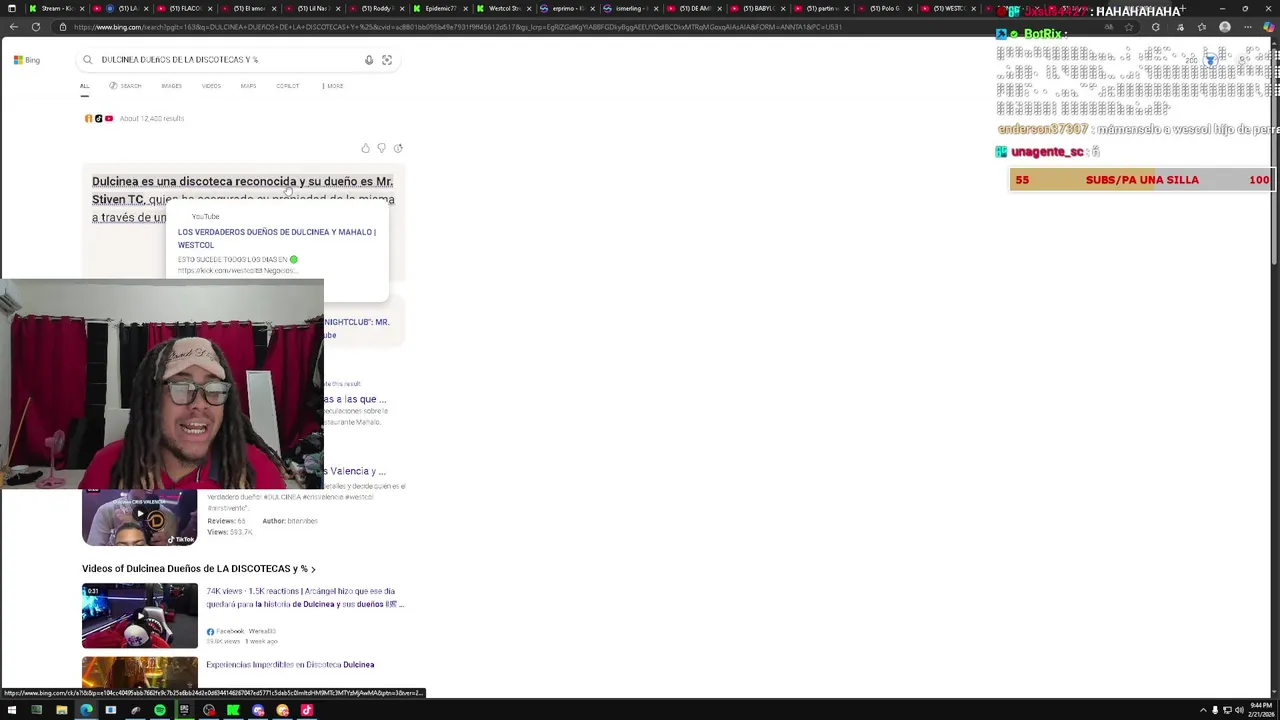
Task: Click browser back arrow
Action: 13,27
